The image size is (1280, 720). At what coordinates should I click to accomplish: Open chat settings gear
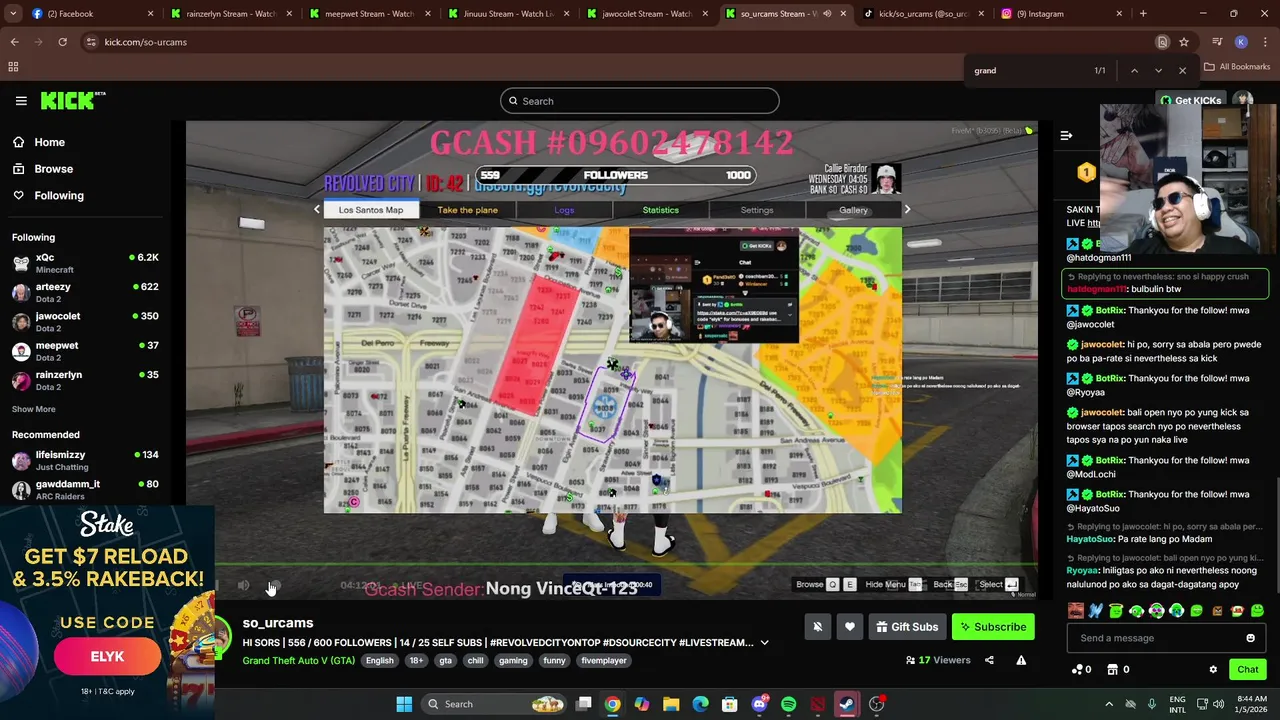(x=1213, y=670)
